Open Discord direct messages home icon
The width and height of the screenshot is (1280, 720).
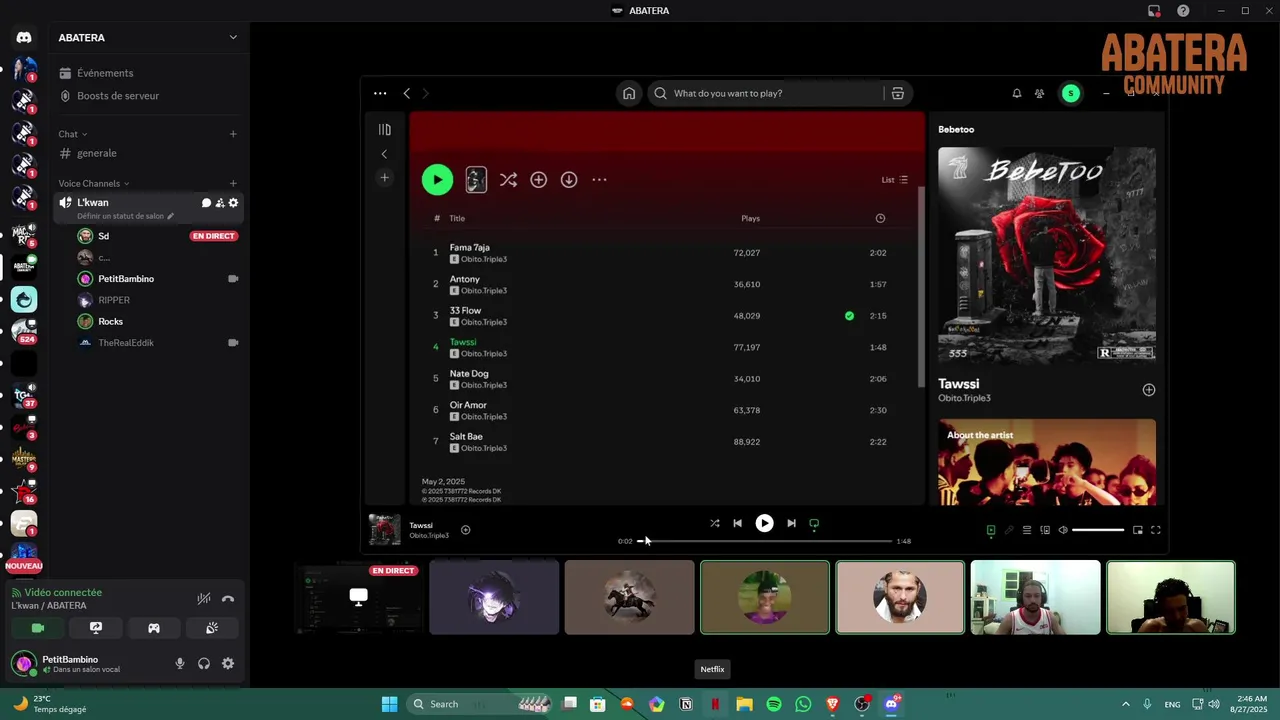click(24, 38)
